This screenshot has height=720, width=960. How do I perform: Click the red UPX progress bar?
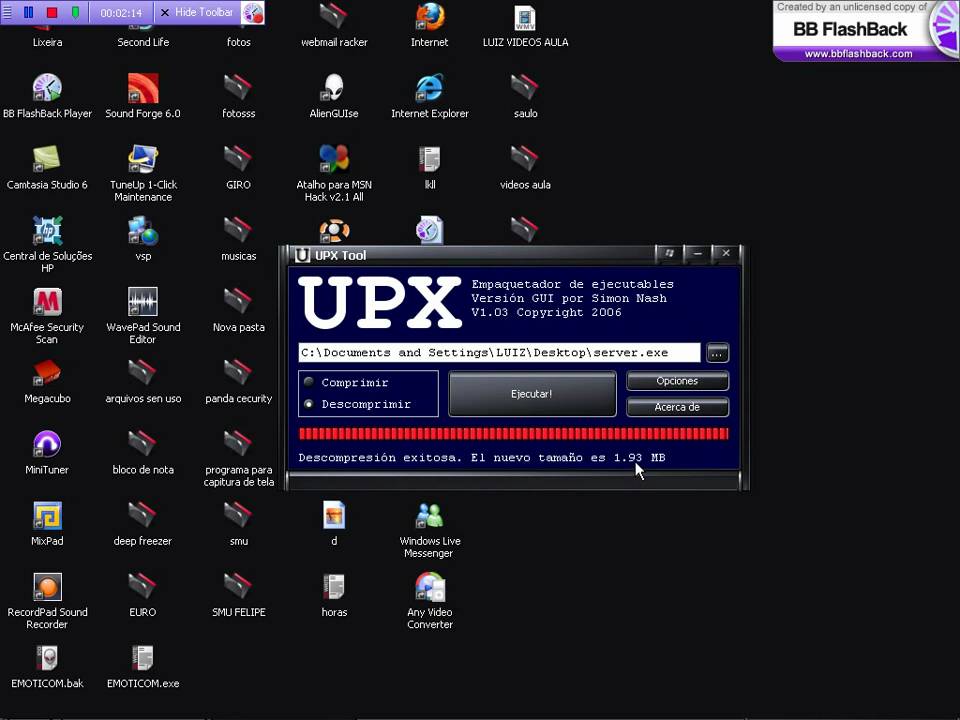513,434
